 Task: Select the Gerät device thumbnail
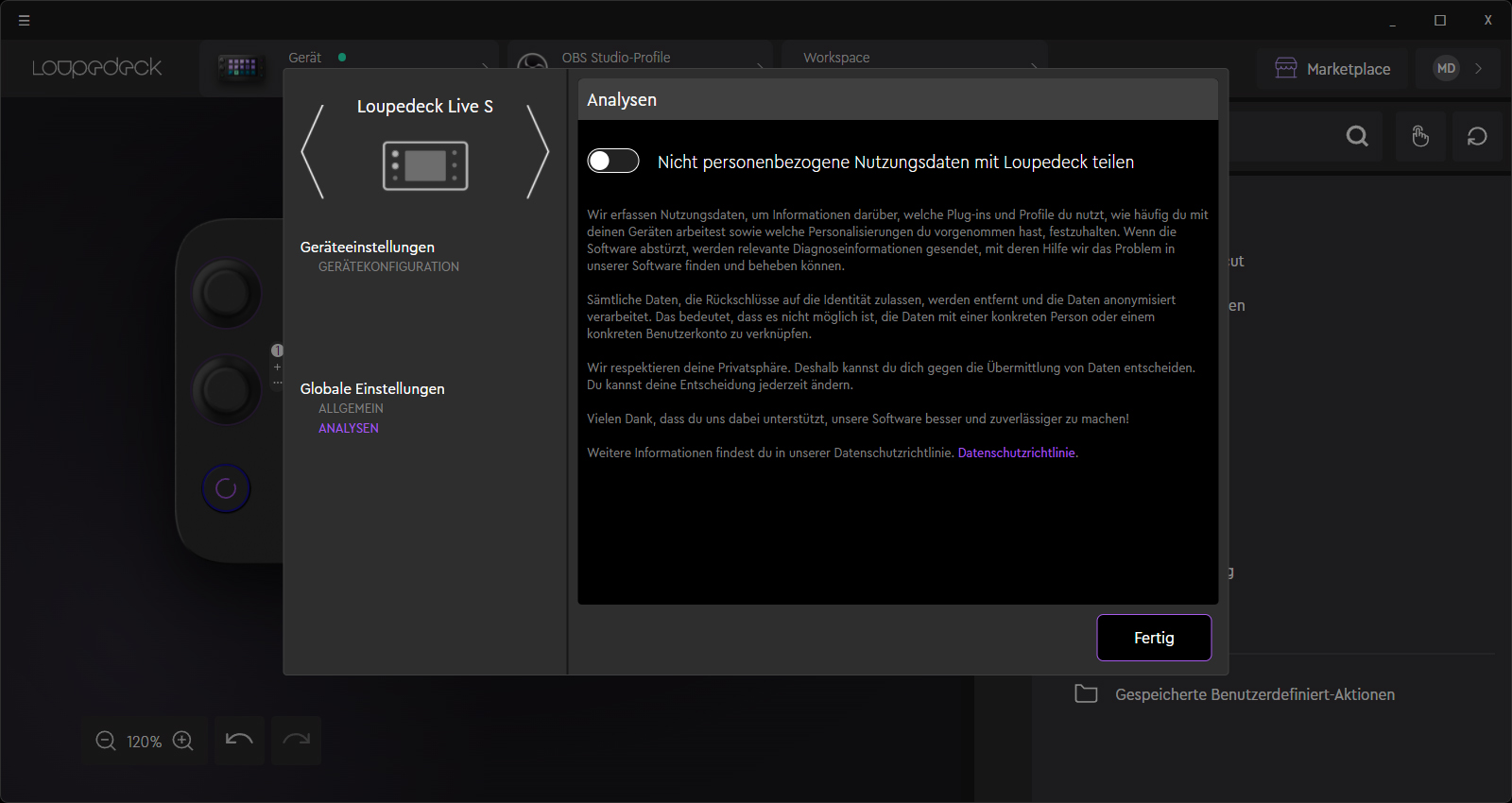240,67
